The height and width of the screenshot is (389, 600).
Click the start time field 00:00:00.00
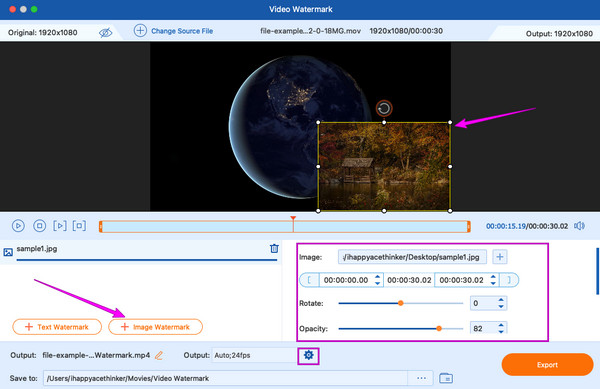(346, 280)
